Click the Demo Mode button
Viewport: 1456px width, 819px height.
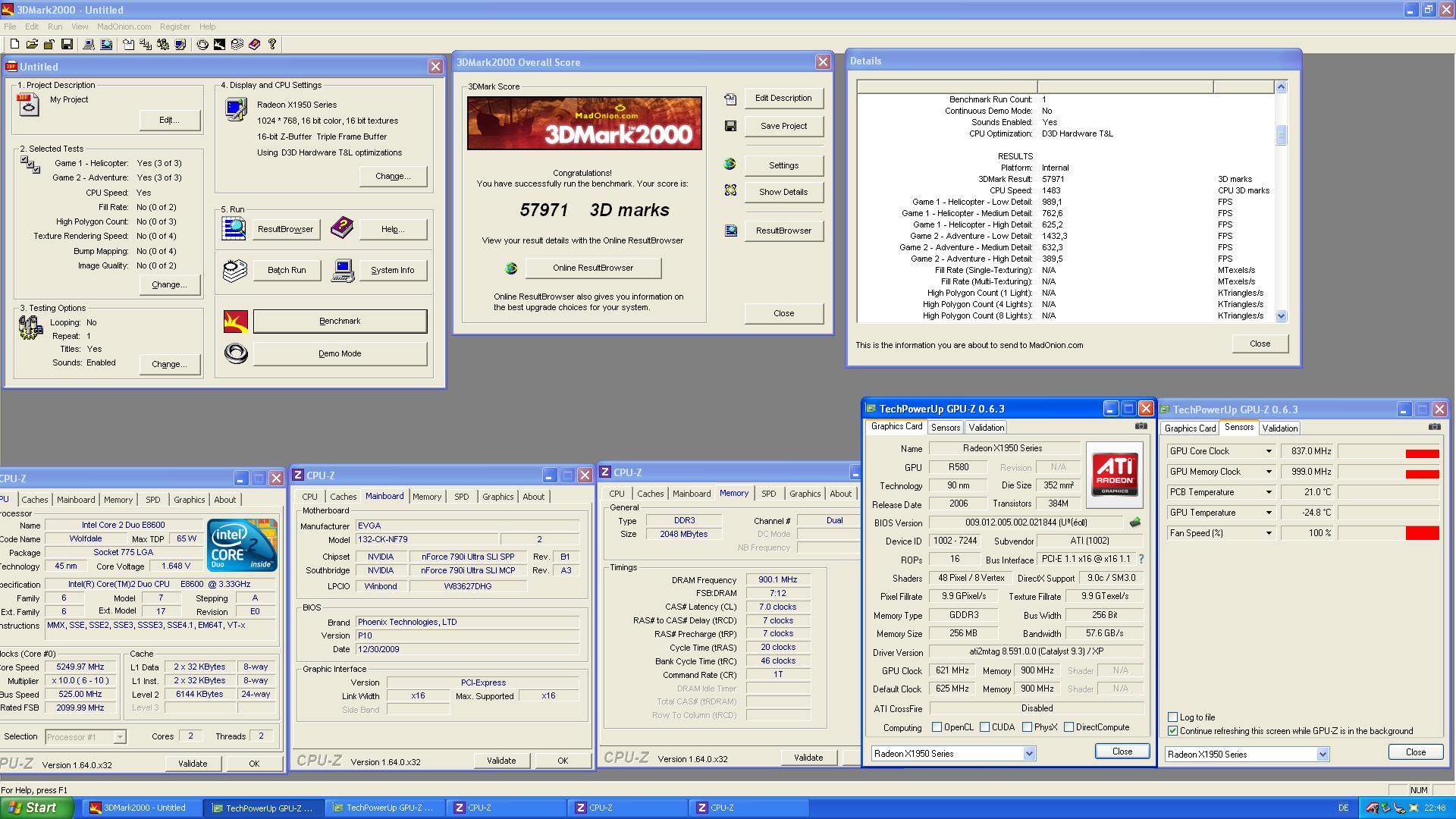point(340,354)
